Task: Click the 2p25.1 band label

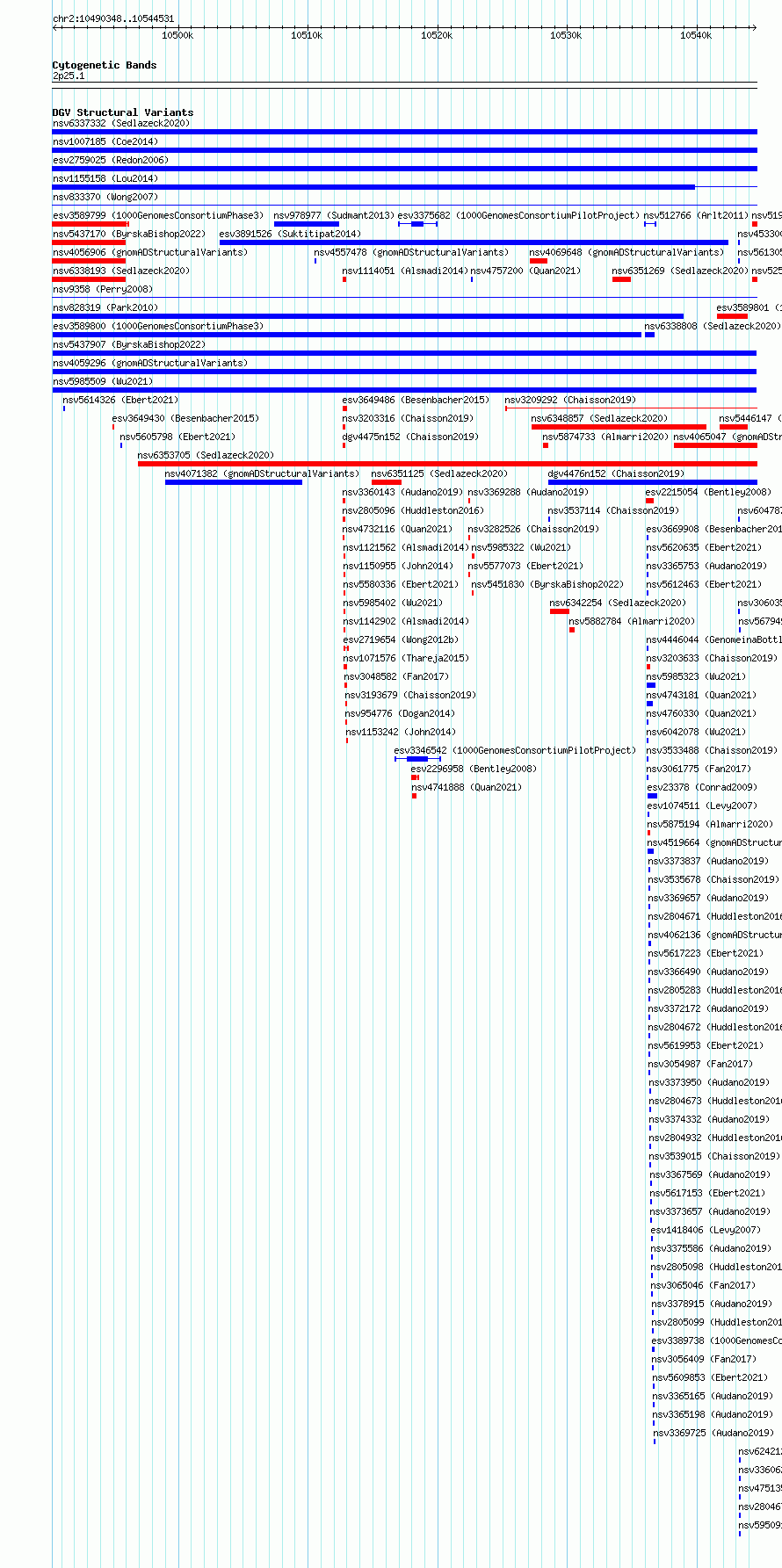Action: (69, 76)
